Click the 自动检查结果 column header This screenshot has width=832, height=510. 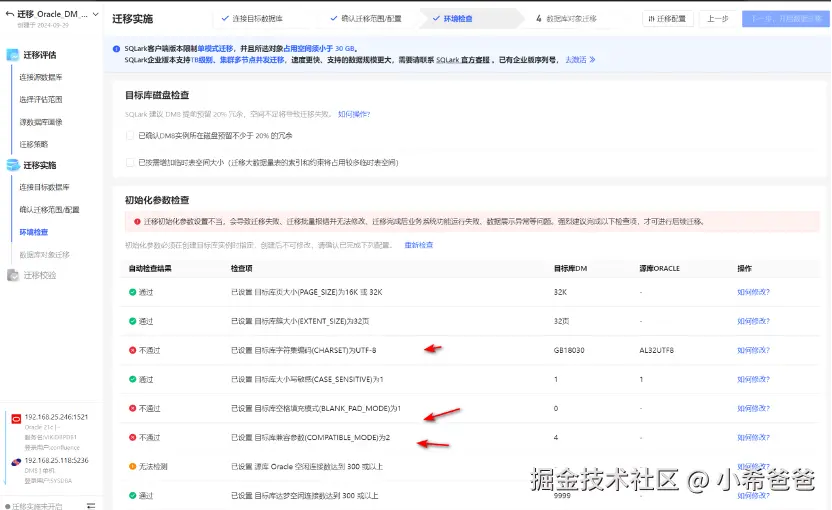pos(150,269)
